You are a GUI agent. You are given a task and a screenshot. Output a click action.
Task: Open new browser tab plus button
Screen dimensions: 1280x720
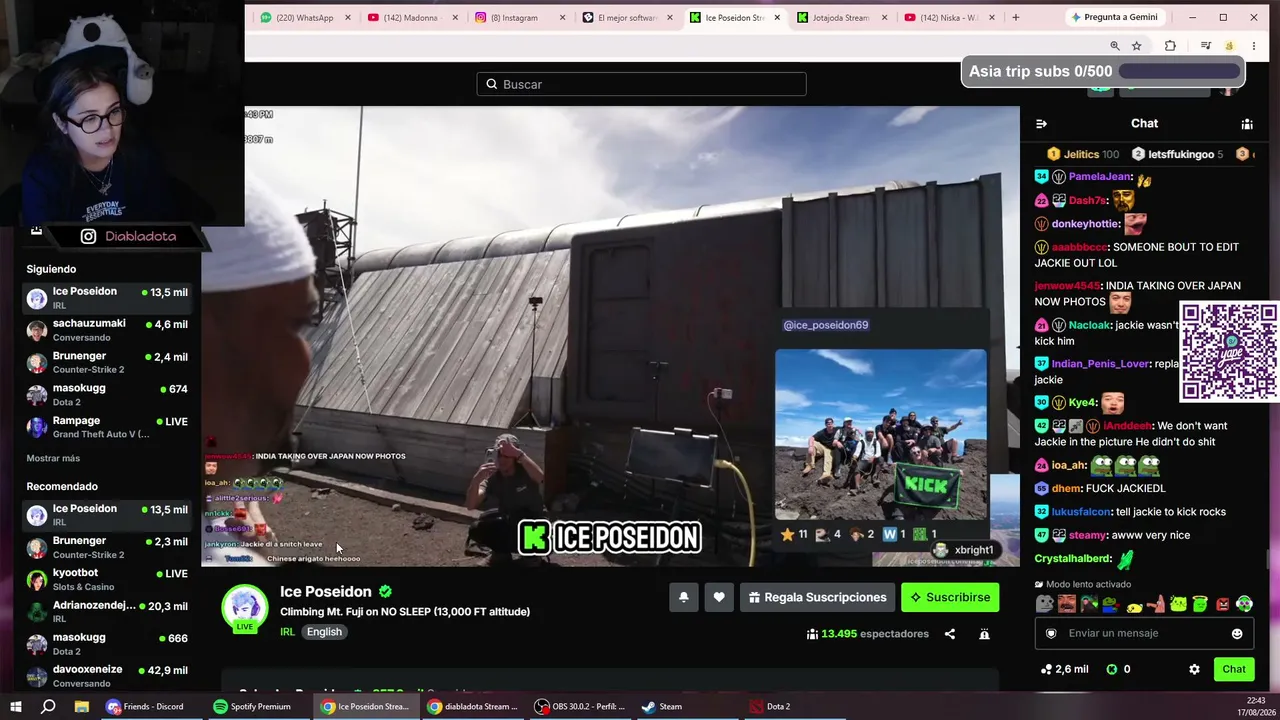1015,17
